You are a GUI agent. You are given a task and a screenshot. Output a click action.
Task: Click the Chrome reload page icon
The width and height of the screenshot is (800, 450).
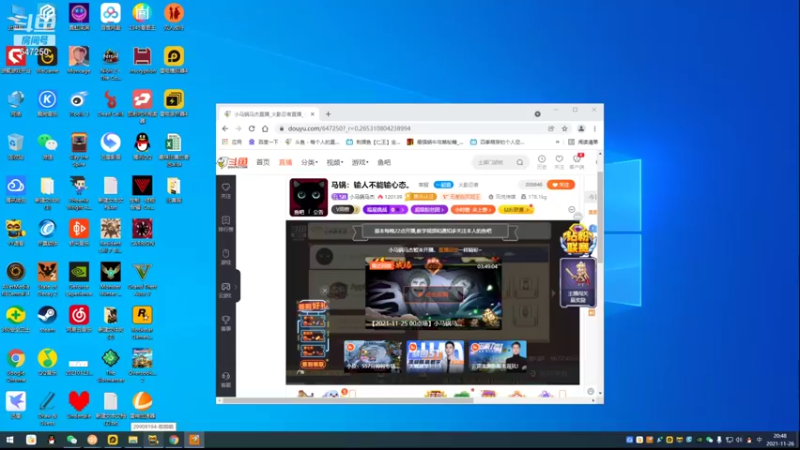pyautogui.click(x=252, y=129)
